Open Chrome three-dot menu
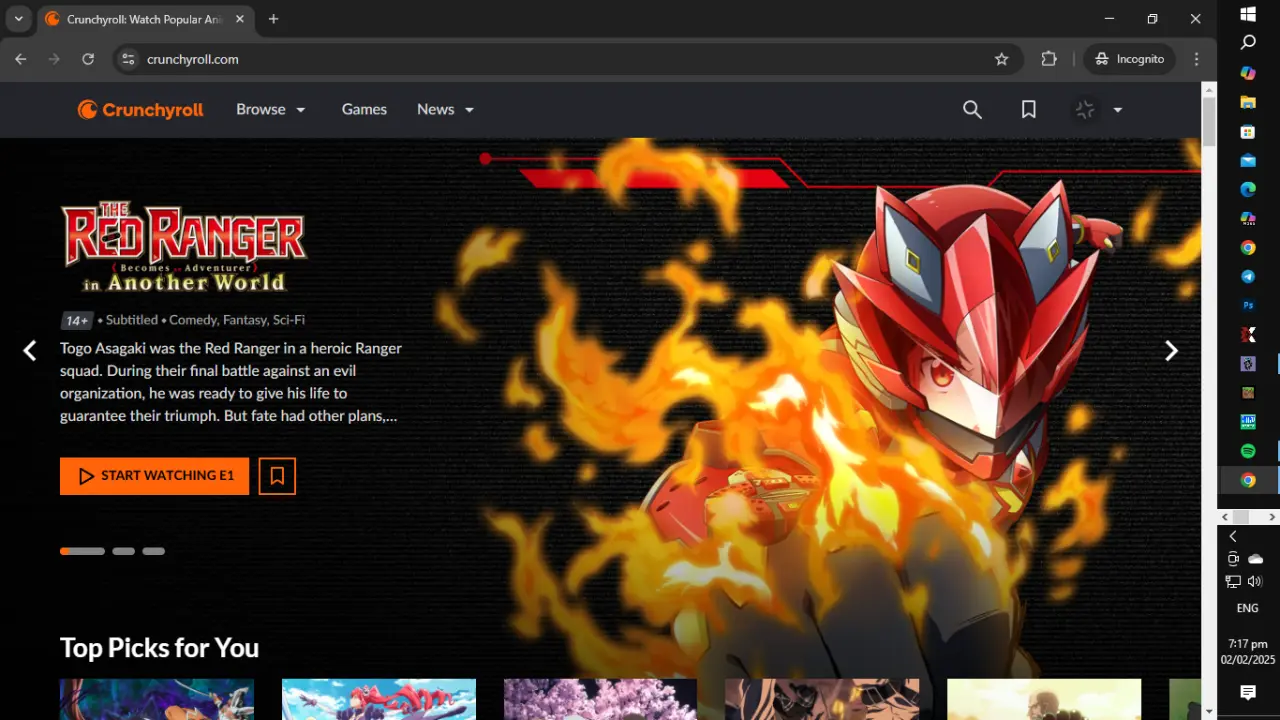 [1196, 59]
